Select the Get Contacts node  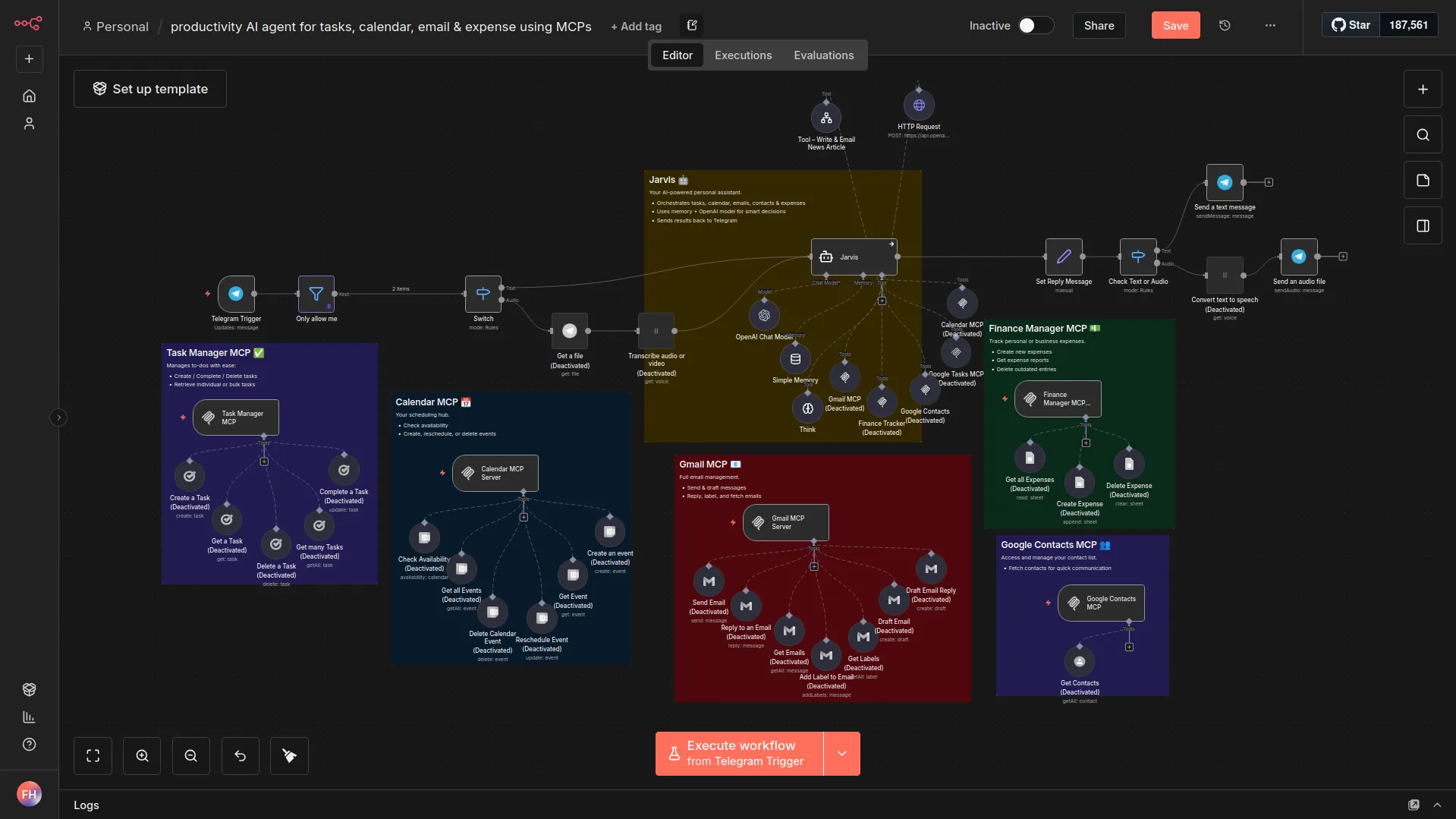(1080, 661)
